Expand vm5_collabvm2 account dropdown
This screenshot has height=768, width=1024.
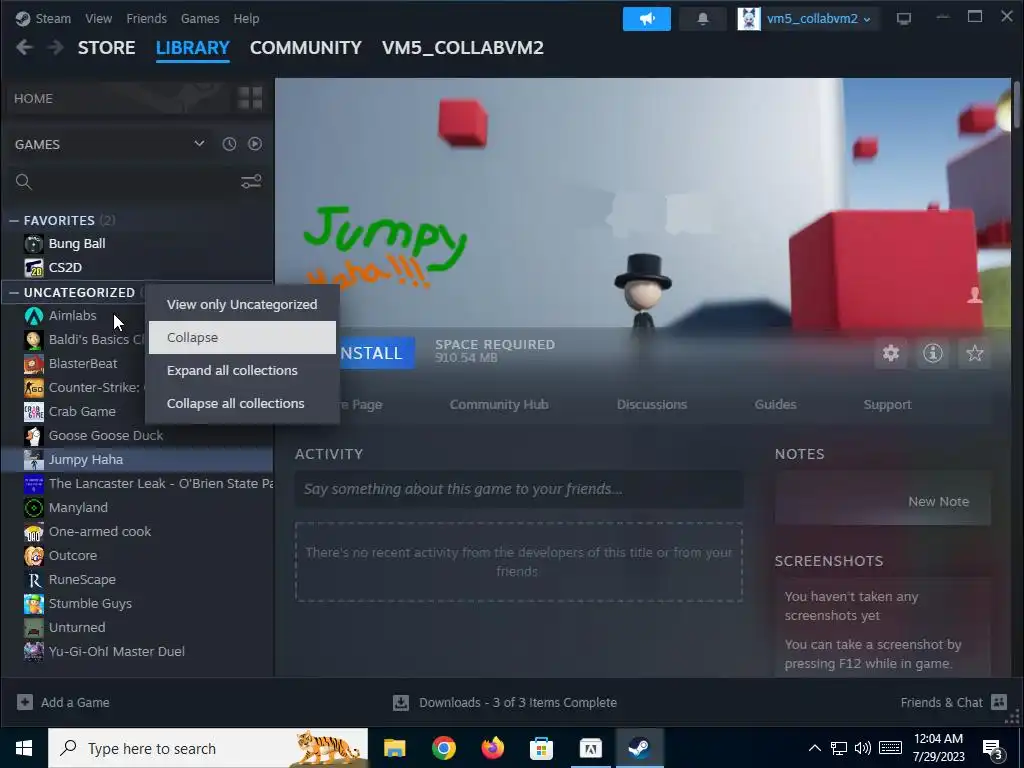click(x=867, y=20)
